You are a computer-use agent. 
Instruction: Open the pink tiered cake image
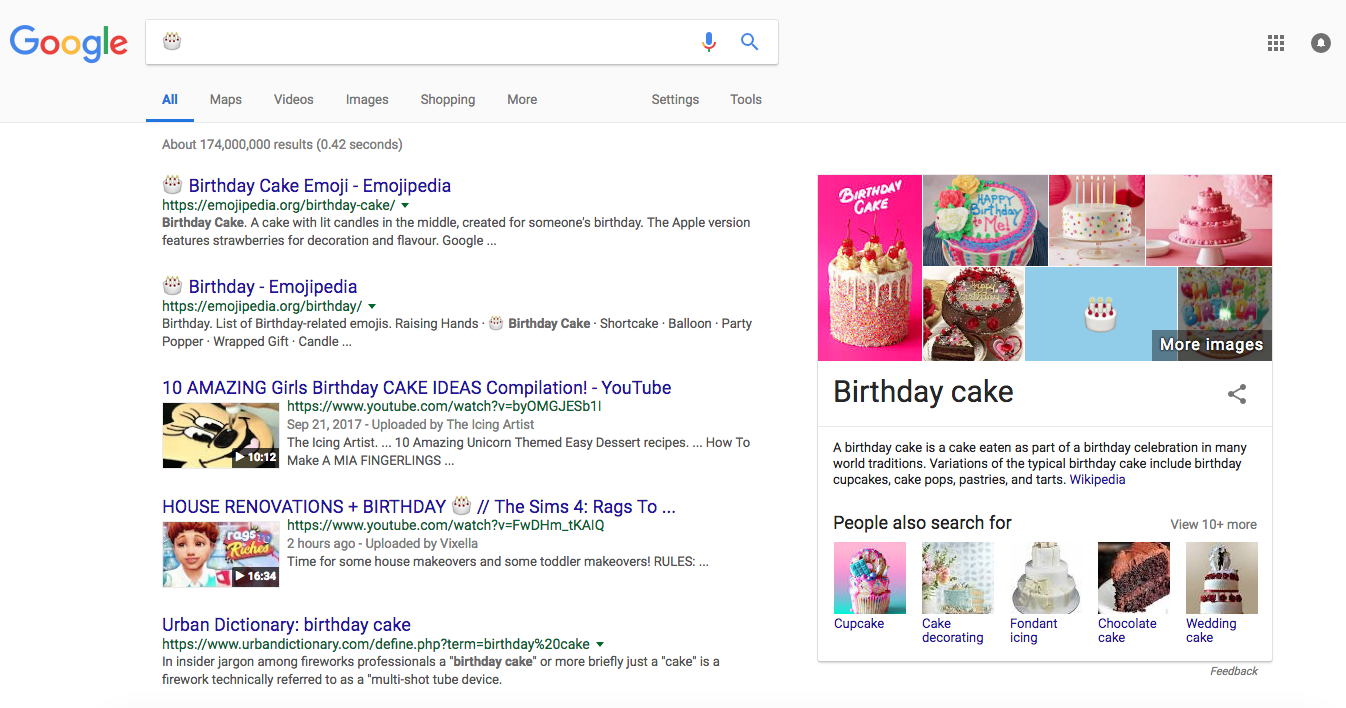coord(1209,220)
